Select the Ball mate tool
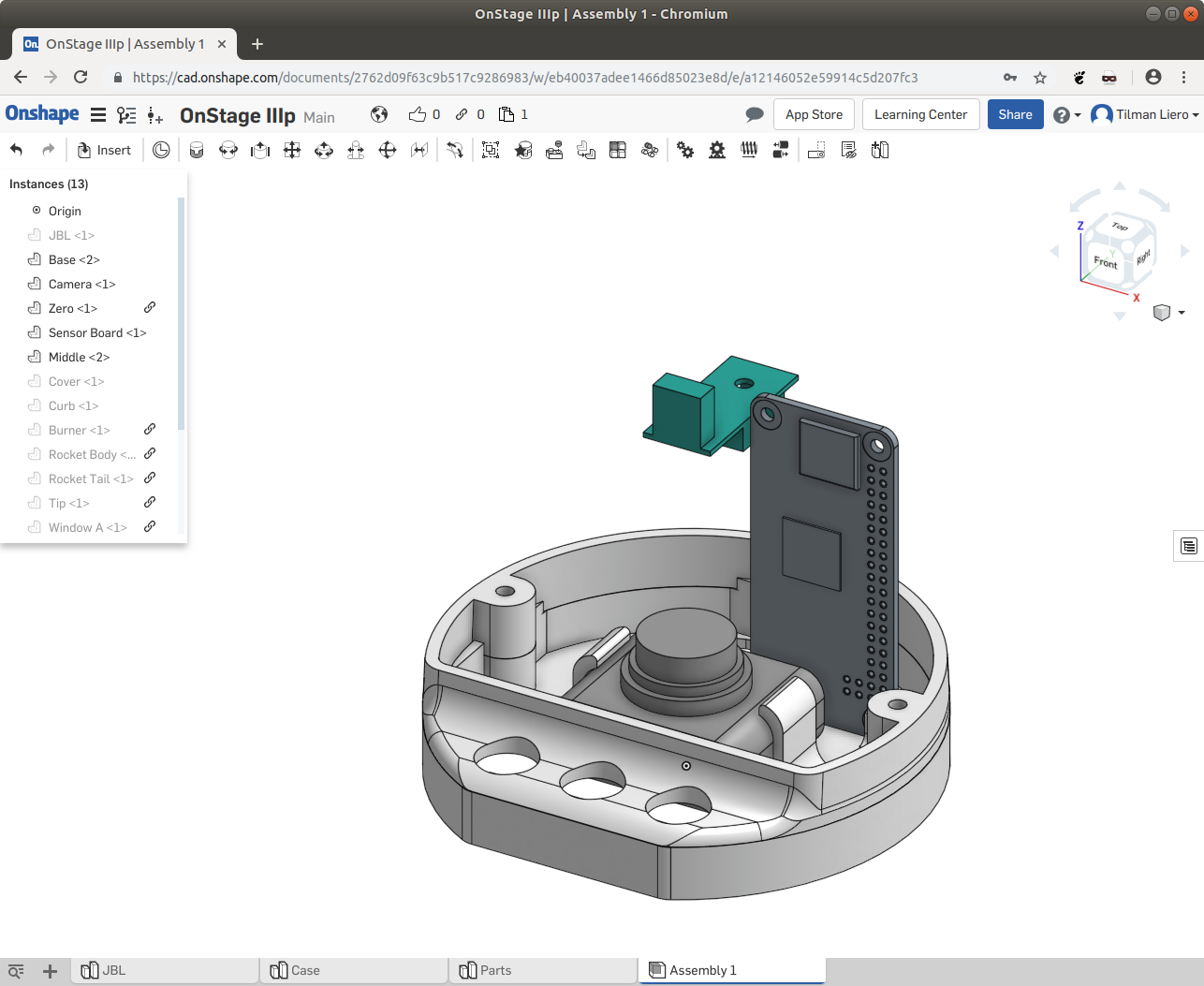This screenshot has height=986, width=1204. 388,150
